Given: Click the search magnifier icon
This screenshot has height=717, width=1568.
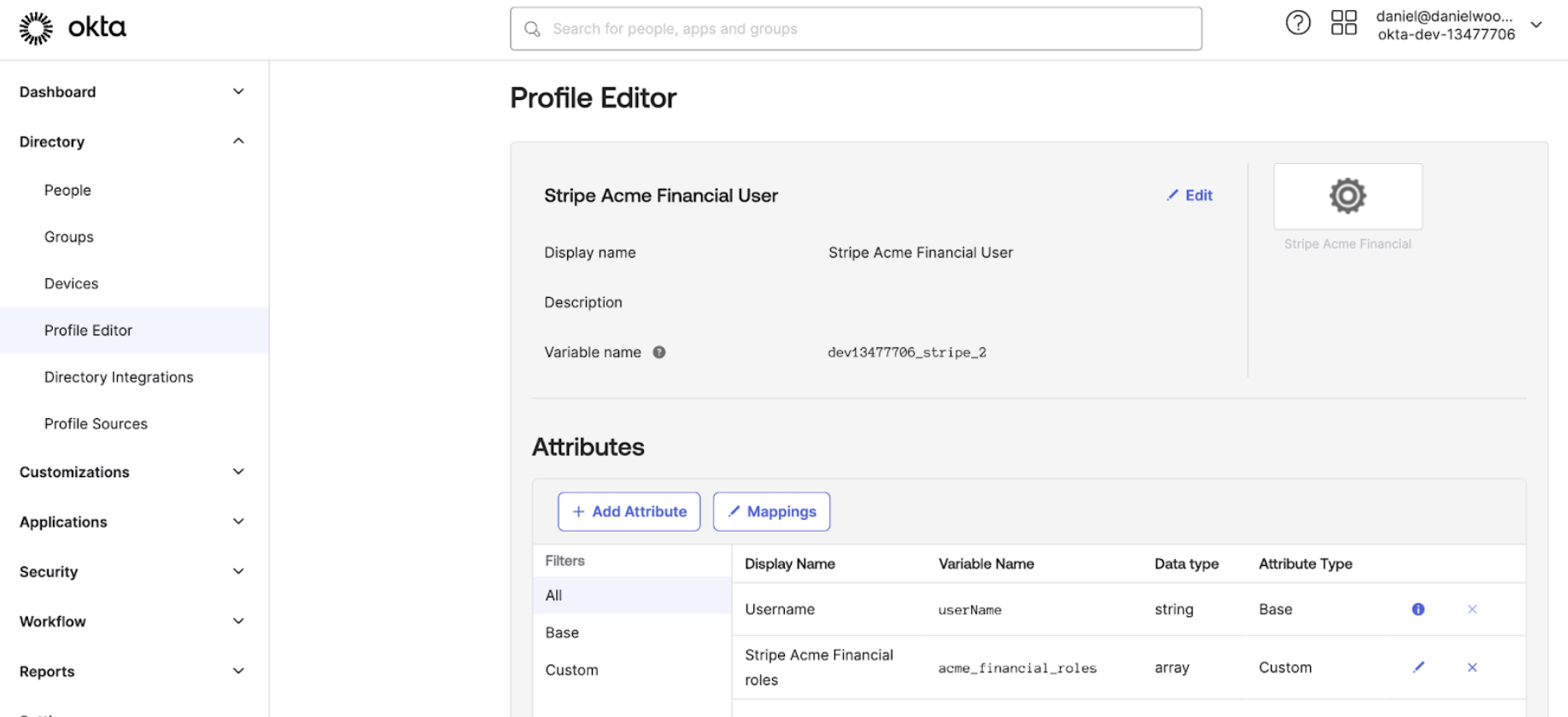Looking at the screenshot, I should pos(532,29).
